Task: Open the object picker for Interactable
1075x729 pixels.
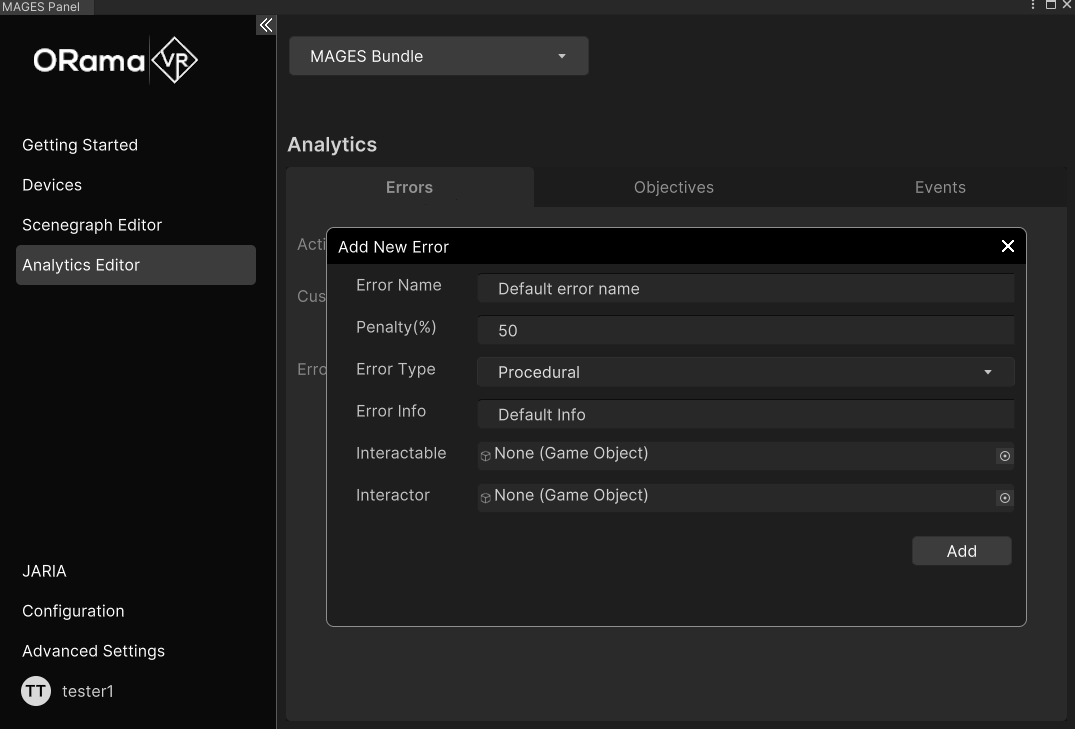Action: point(1004,456)
